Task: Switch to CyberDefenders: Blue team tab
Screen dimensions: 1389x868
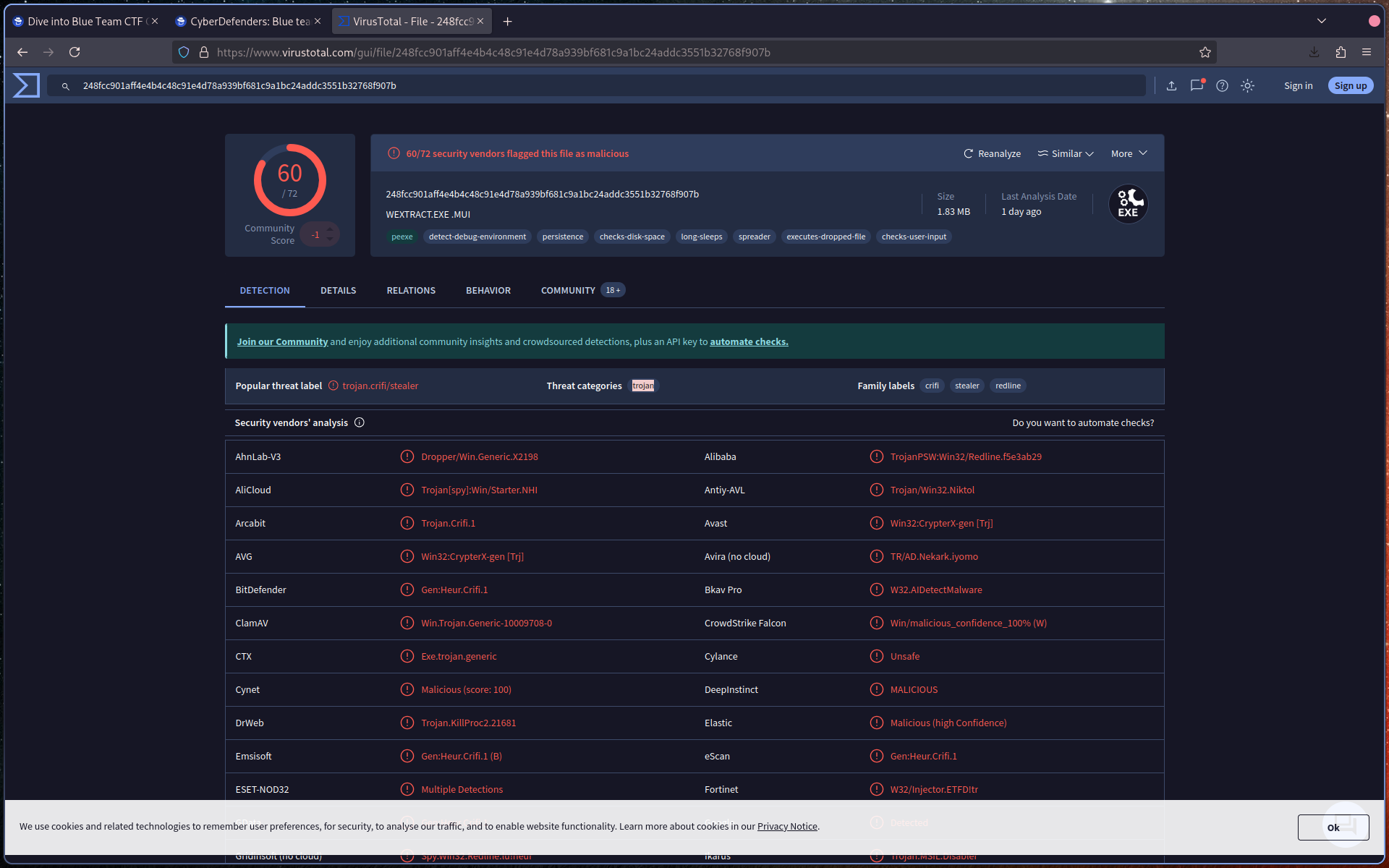Action: [x=249, y=22]
